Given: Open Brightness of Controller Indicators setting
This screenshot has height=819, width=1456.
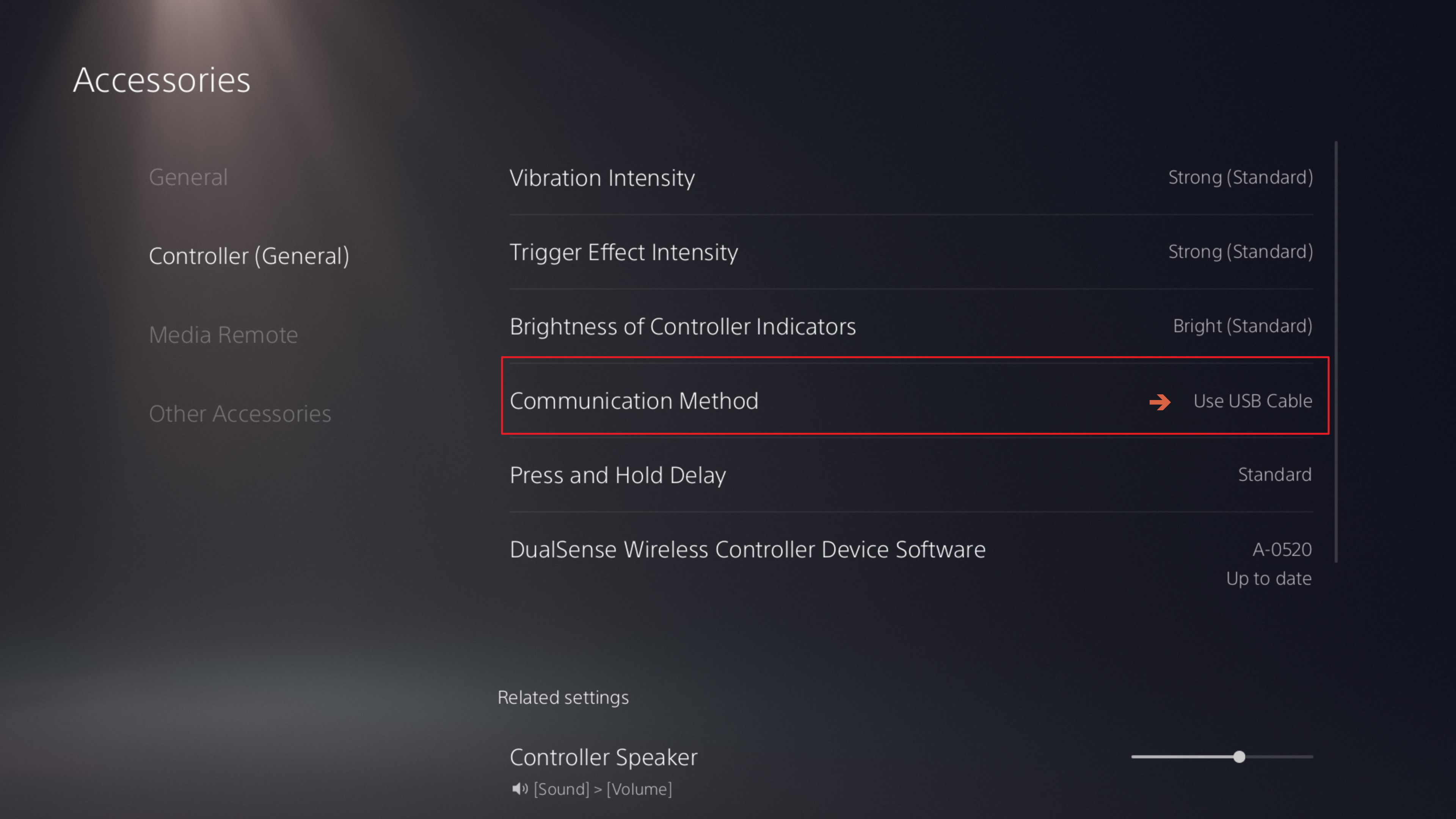Looking at the screenshot, I should [911, 326].
